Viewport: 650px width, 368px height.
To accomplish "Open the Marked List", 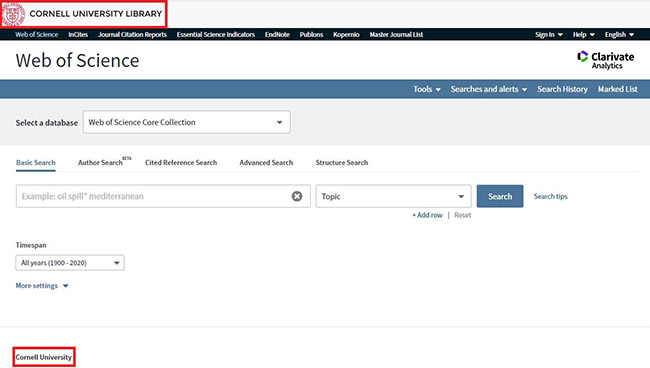I will pos(617,89).
